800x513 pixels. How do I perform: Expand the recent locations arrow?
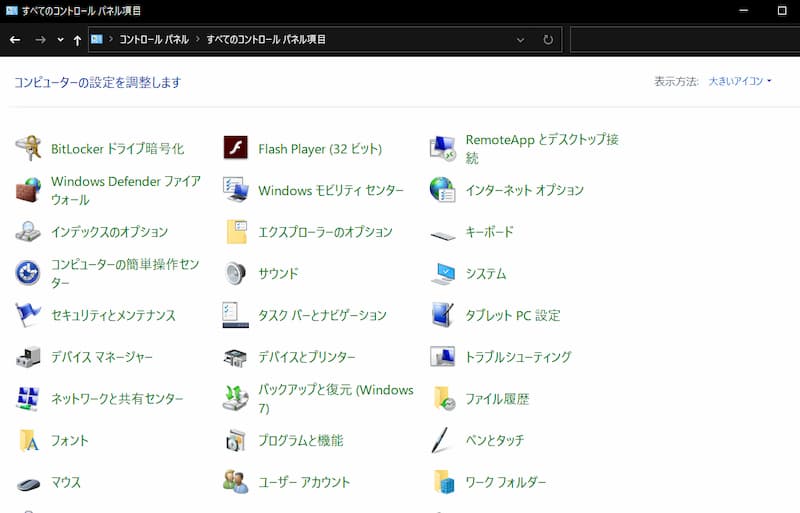(x=61, y=40)
